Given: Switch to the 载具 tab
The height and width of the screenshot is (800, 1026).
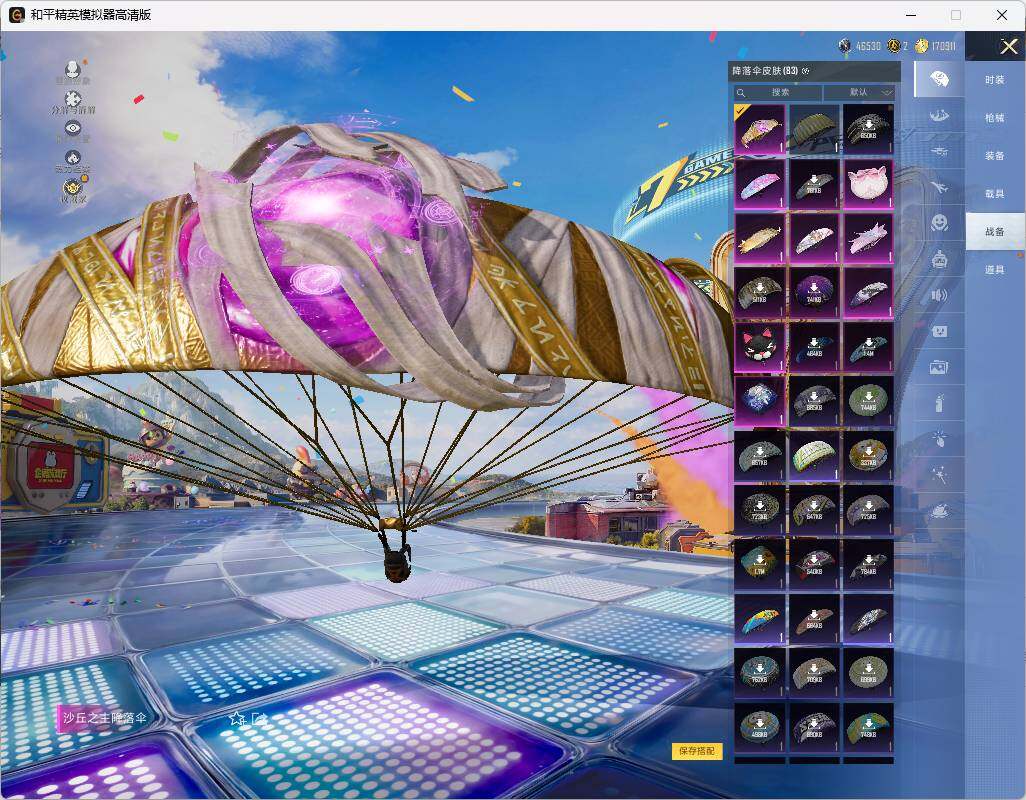Looking at the screenshot, I should click(x=995, y=194).
